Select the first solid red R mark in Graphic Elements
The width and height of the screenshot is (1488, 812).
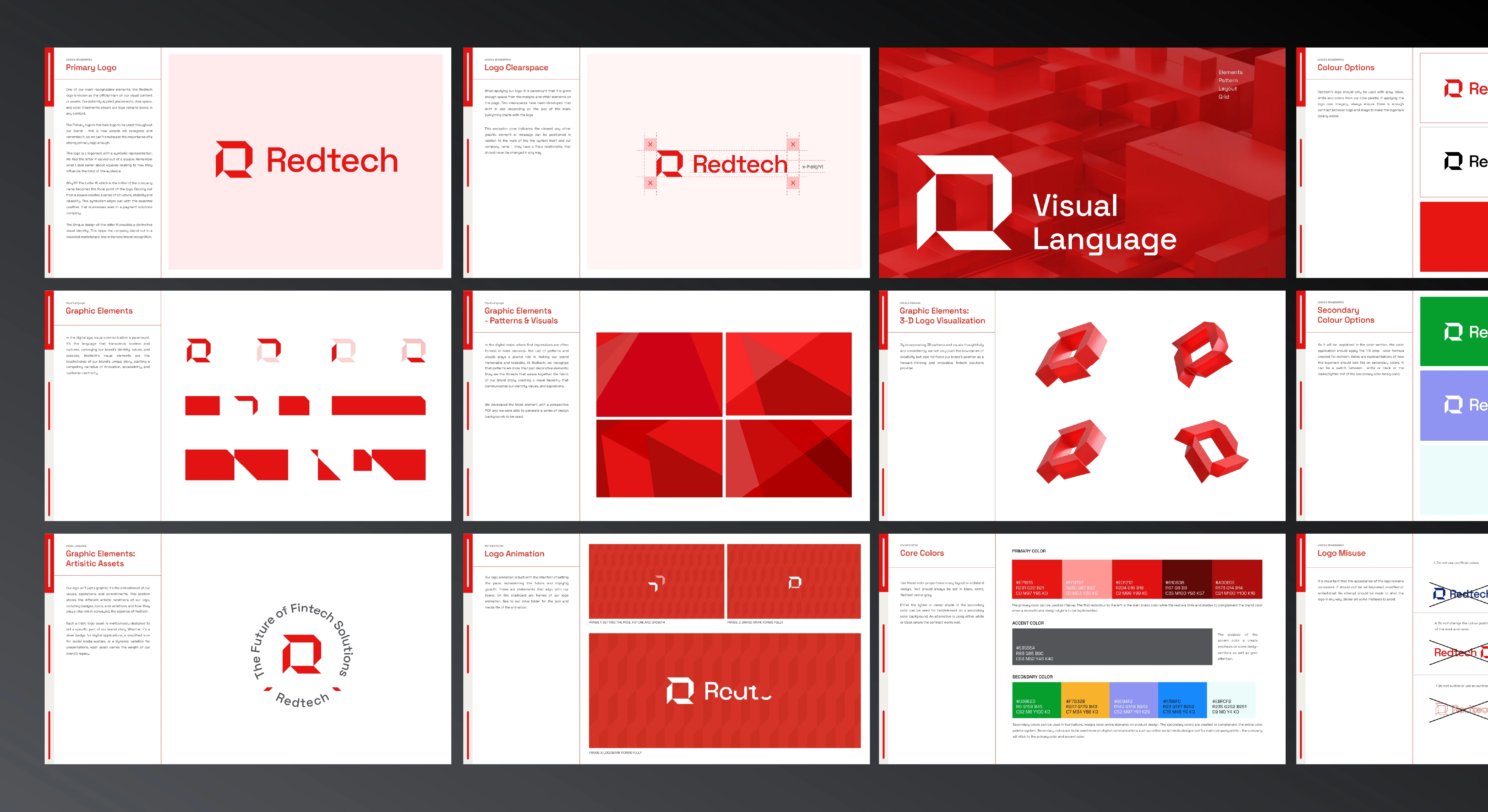pyautogui.click(x=199, y=350)
